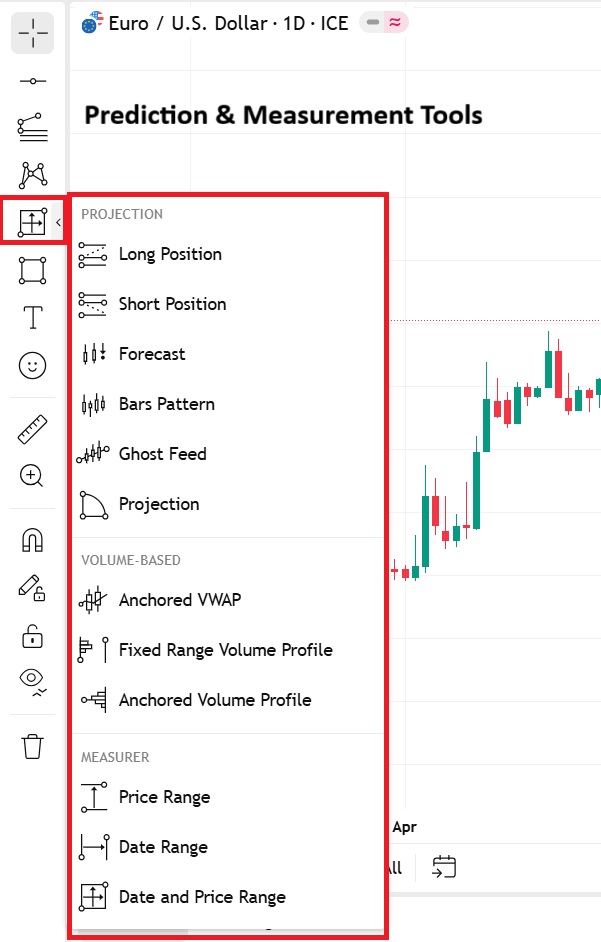Viewport: 601px width, 942px height.
Task: Activate the ruler measure tool
Action: (x=33, y=429)
